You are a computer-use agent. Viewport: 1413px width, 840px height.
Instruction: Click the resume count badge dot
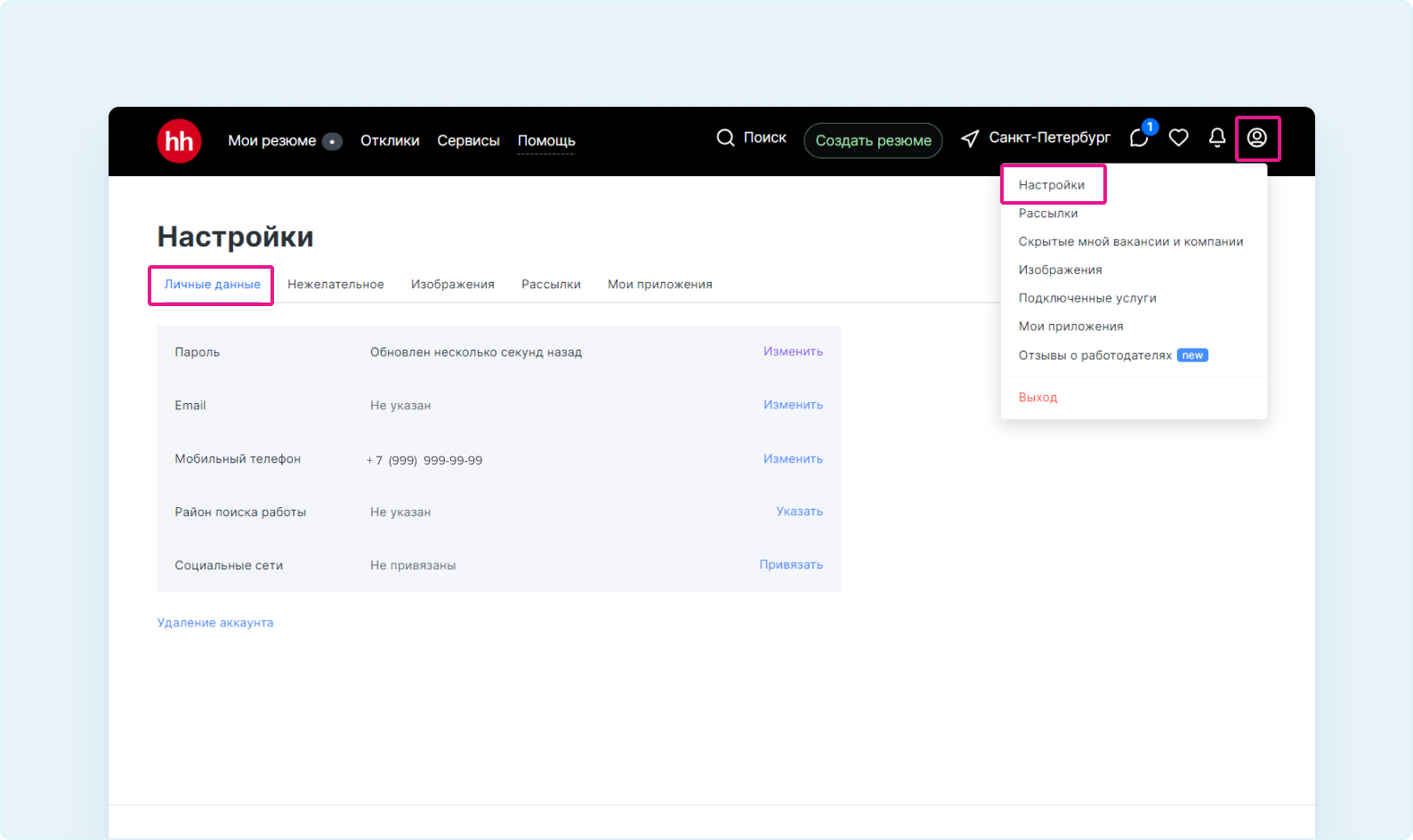pyautogui.click(x=332, y=141)
